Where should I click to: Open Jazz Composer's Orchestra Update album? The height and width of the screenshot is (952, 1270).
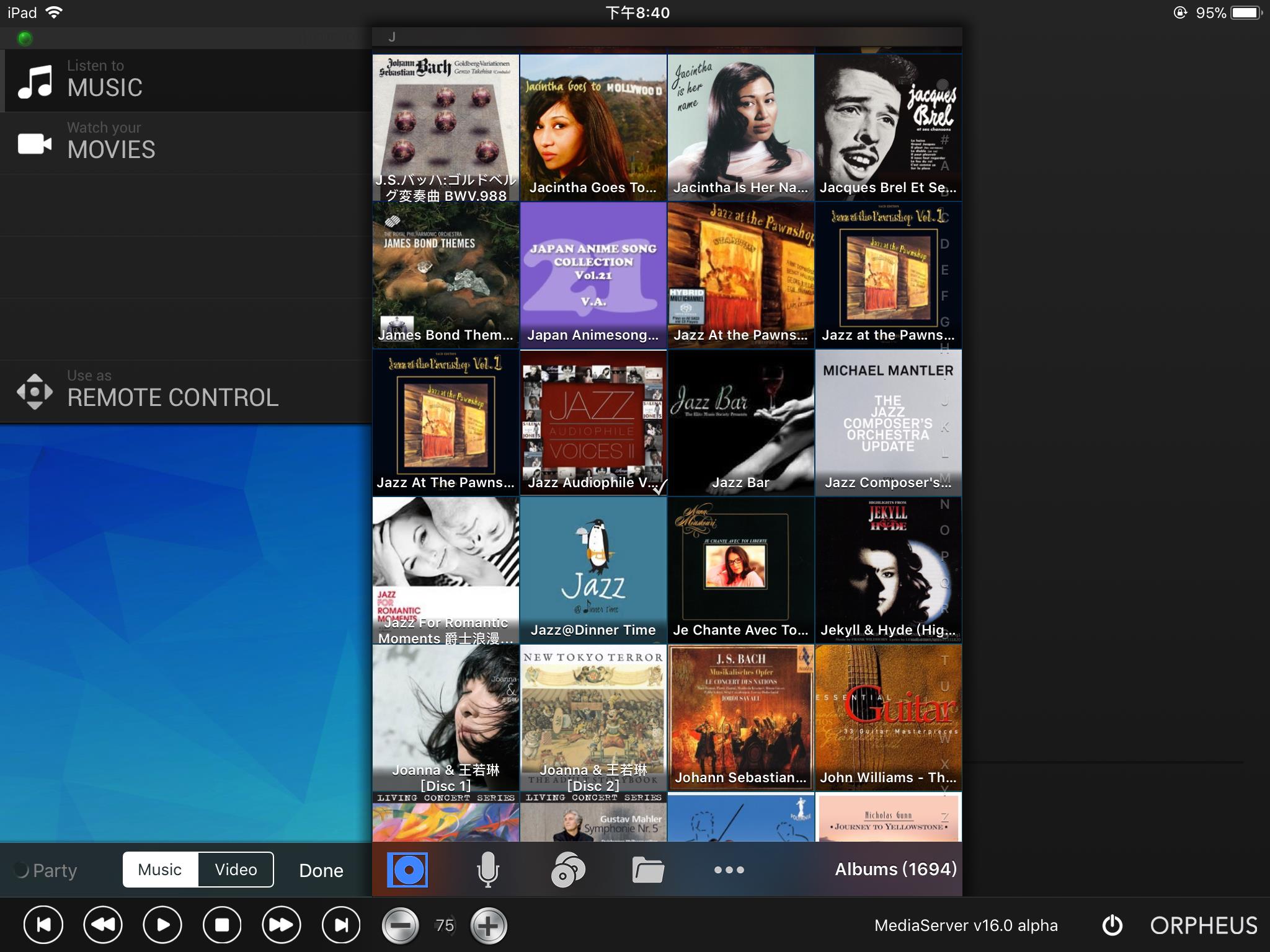pyautogui.click(x=889, y=423)
